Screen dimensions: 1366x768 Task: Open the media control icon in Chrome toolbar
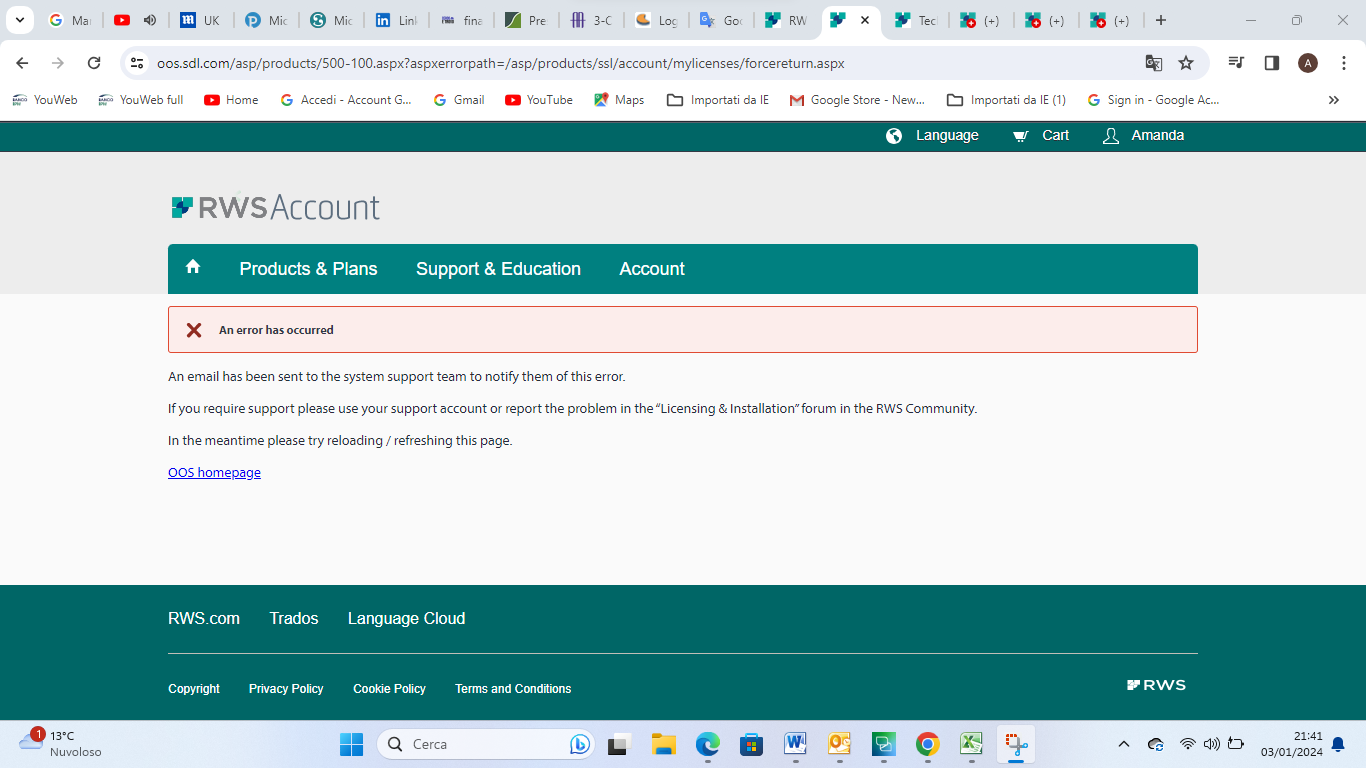click(x=1237, y=63)
